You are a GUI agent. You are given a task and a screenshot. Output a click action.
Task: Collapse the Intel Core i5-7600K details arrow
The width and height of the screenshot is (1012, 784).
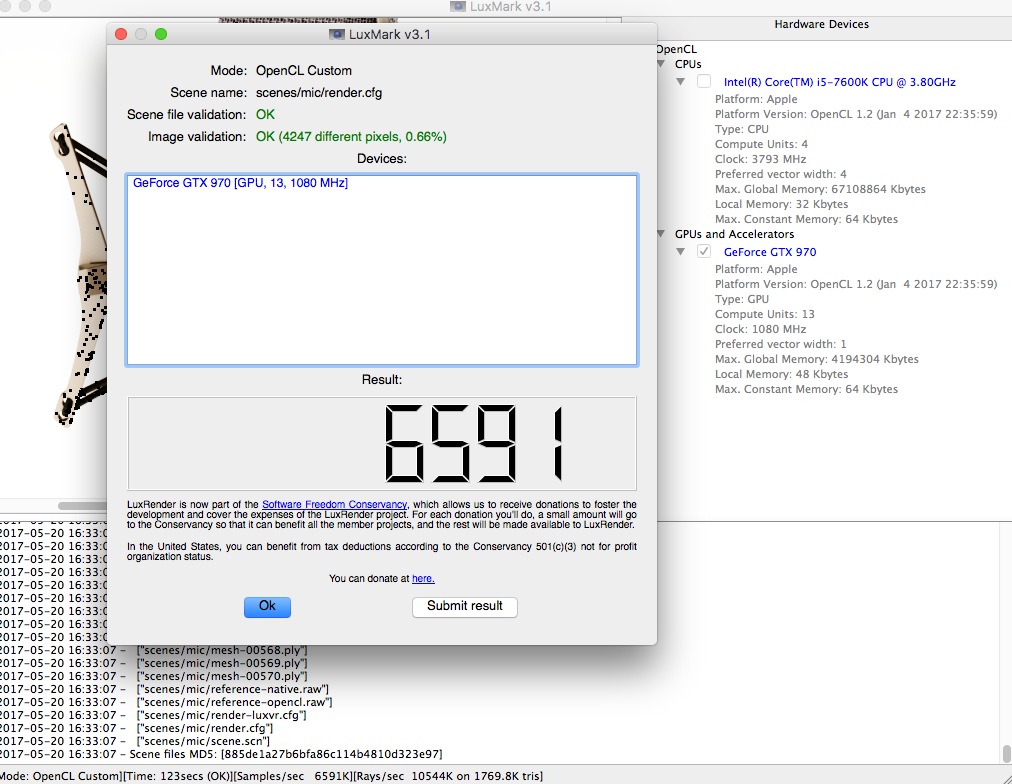click(x=681, y=82)
